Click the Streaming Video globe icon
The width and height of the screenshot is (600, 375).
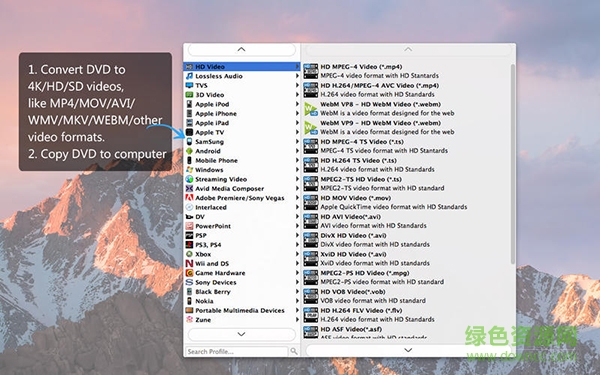coord(189,179)
